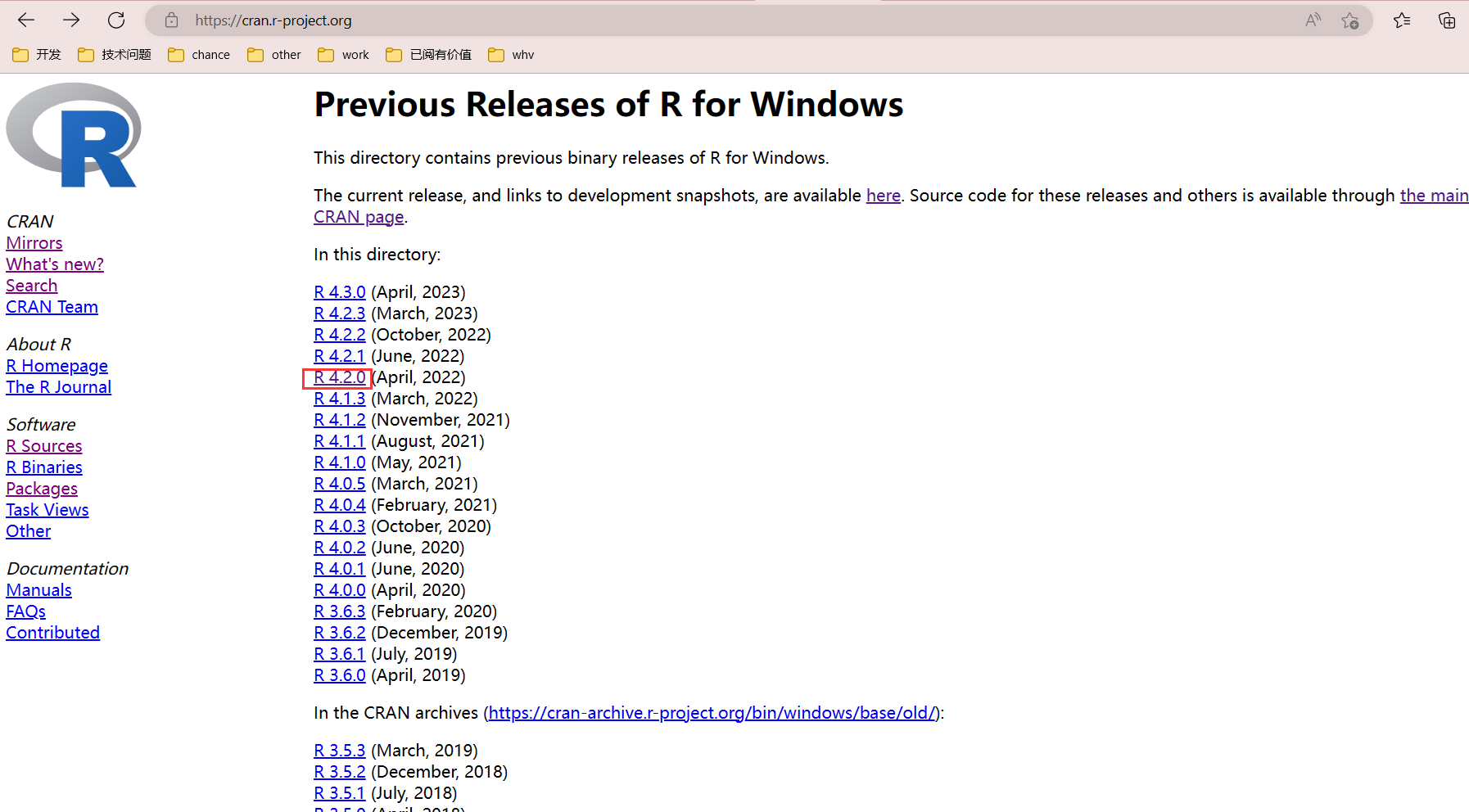The width and height of the screenshot is (1469, 812).
Task: Open the chance bookmark folder
Action: pos(199,55)
